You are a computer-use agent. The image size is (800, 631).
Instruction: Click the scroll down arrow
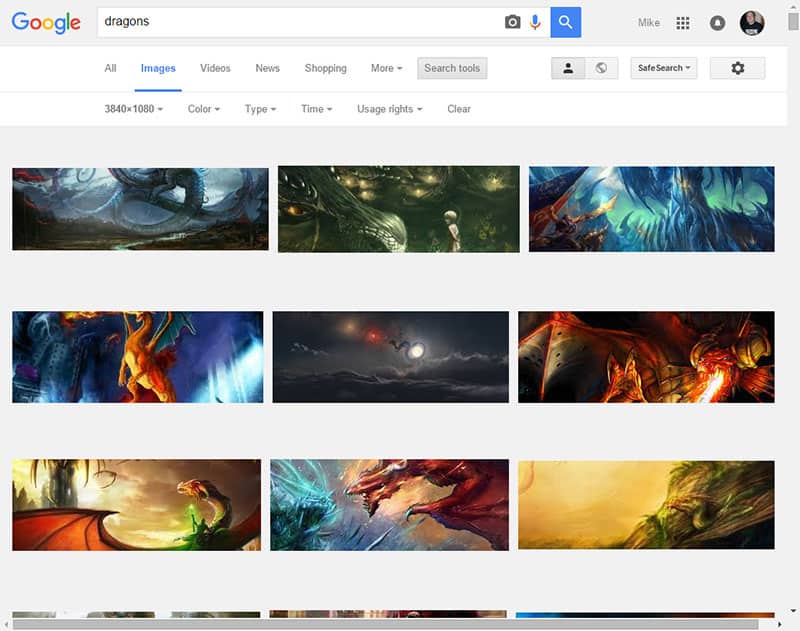[793, 611]
